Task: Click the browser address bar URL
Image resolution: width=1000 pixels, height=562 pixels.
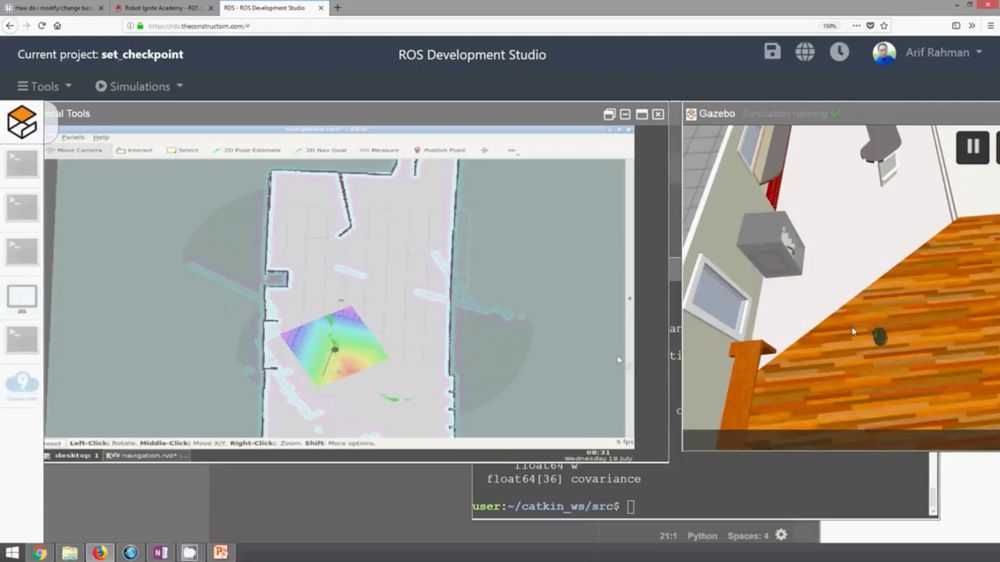Action: click(199, 26)
